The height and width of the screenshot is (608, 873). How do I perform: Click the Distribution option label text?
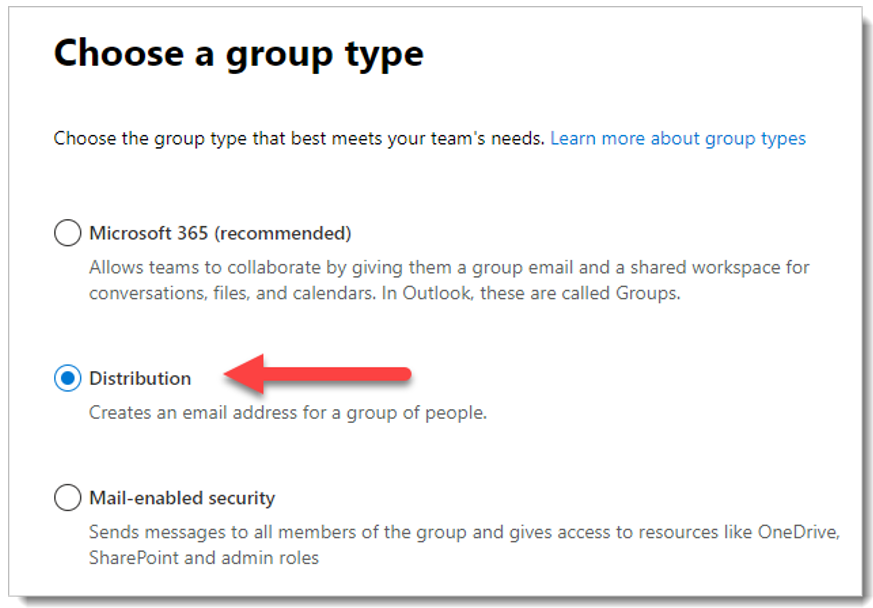click(140, 378)
